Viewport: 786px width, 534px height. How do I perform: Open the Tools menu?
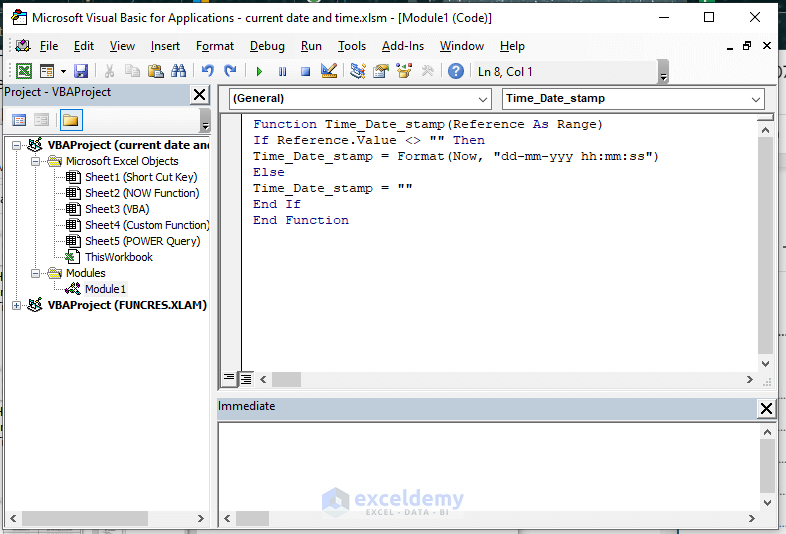point(351,46)
